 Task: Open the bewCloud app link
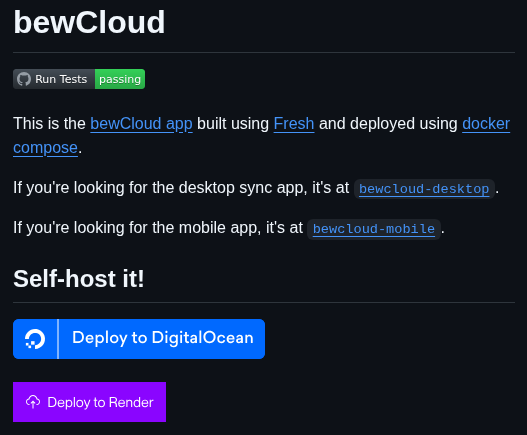click(x=141, y=124)
